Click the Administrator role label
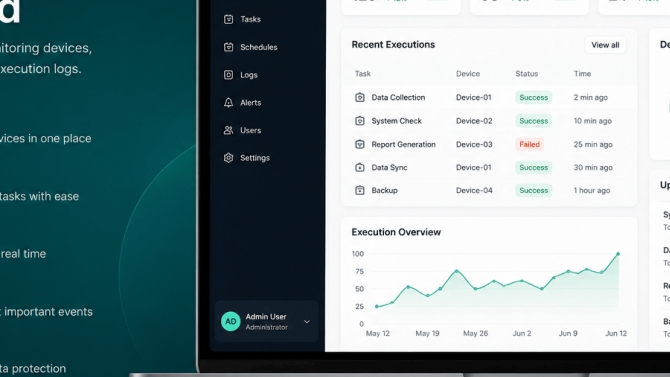The width and height of the screenshot is (670, 377). (267, 327)
